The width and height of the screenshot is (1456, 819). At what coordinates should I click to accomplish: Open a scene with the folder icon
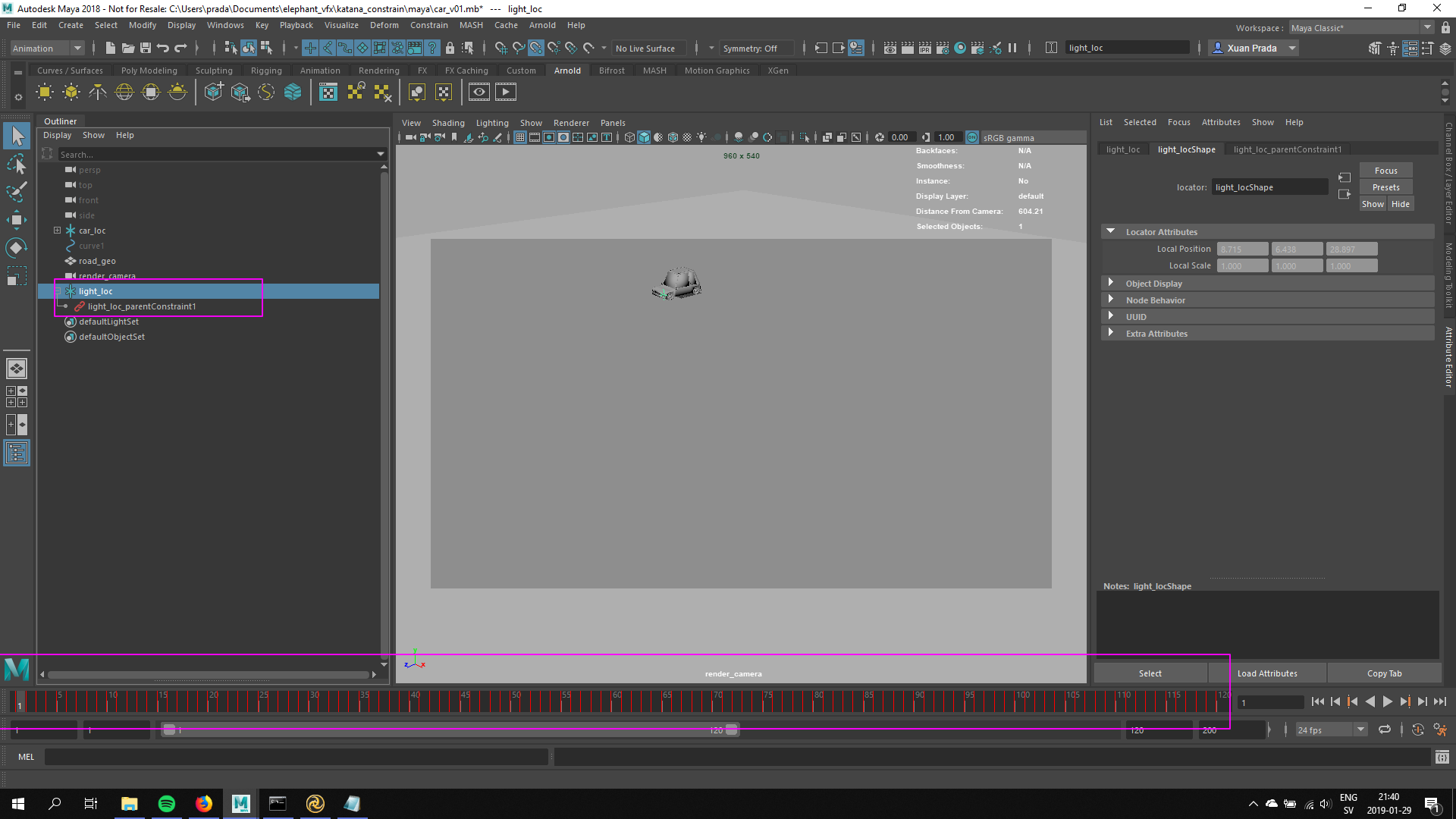[x=128, y=48]
